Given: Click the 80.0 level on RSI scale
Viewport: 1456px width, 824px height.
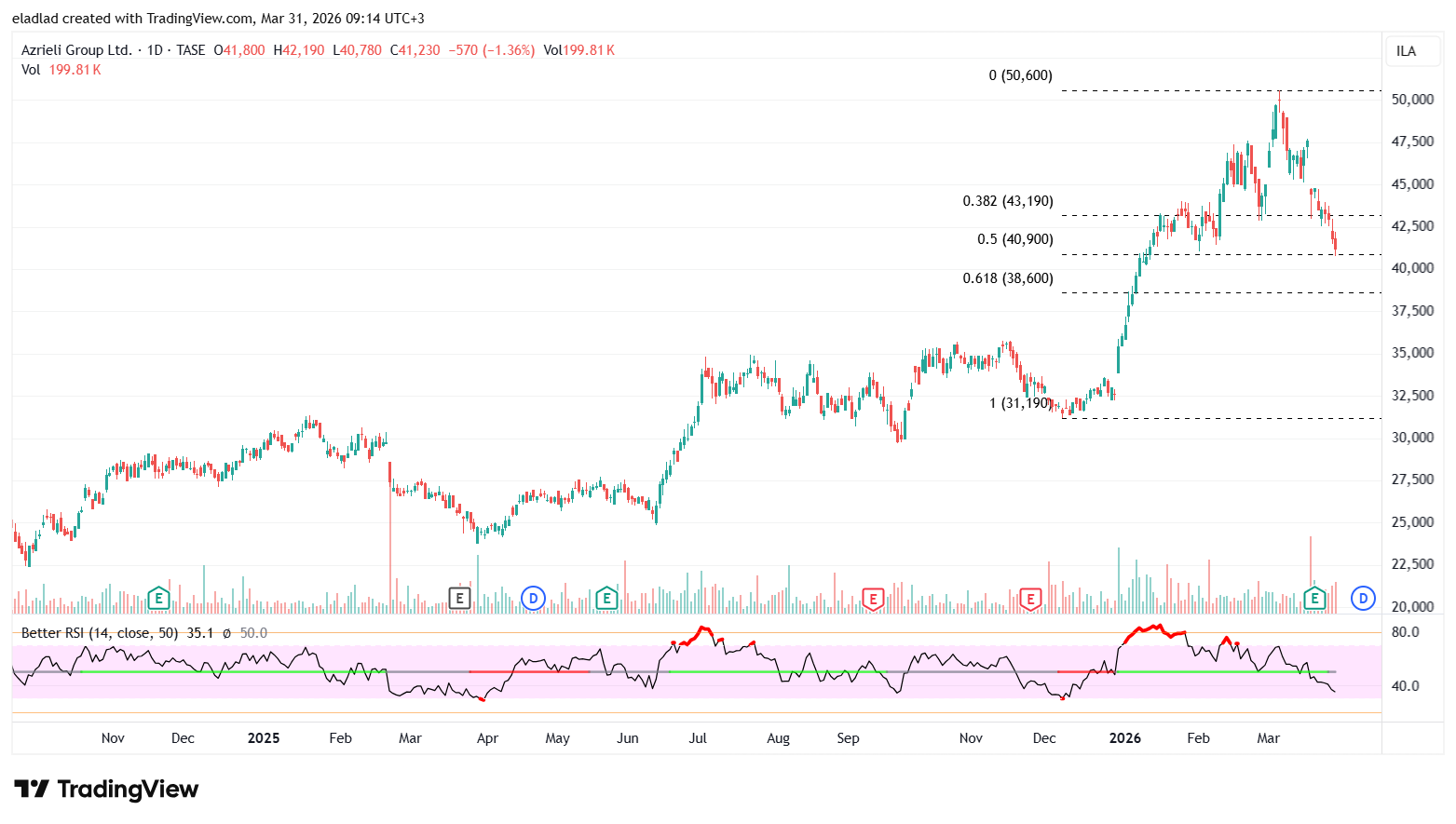Looking at the screenshot, I should 1405,632.
